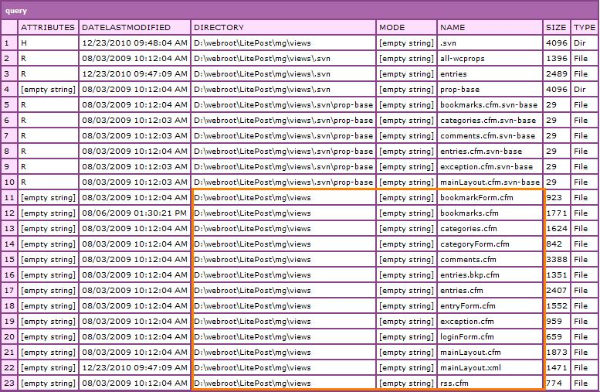Select size value 1771
600x392 pixels.
point(556,213)
